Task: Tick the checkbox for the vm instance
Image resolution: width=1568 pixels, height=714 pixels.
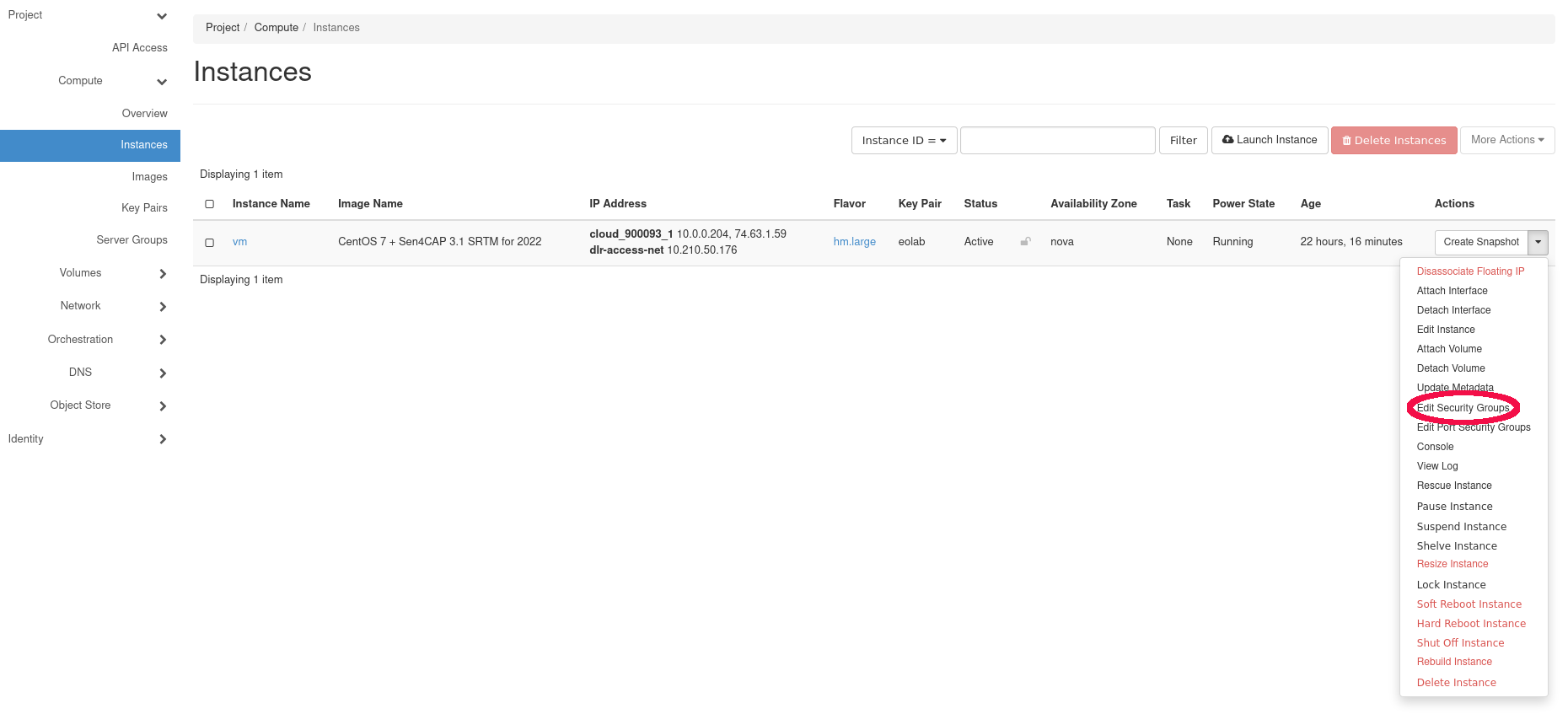Action: coord(210,243)
